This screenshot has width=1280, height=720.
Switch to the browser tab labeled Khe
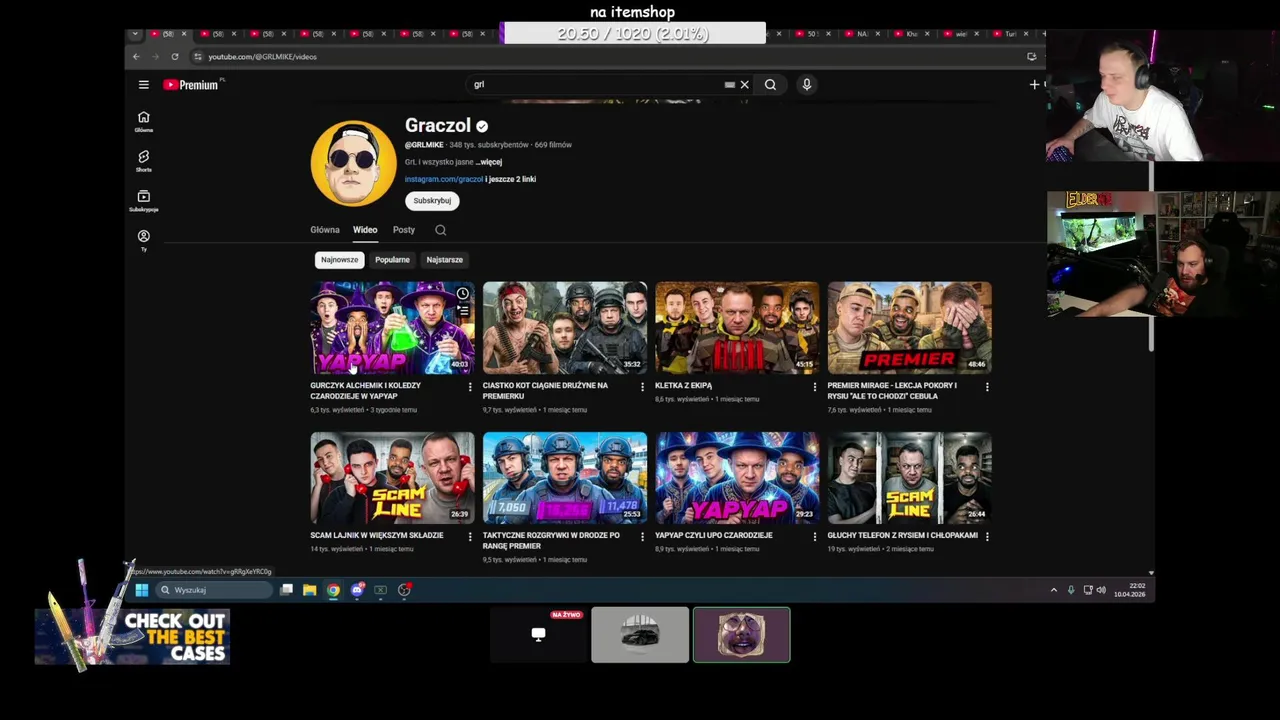pyautogui.click(x=910, y=34)
